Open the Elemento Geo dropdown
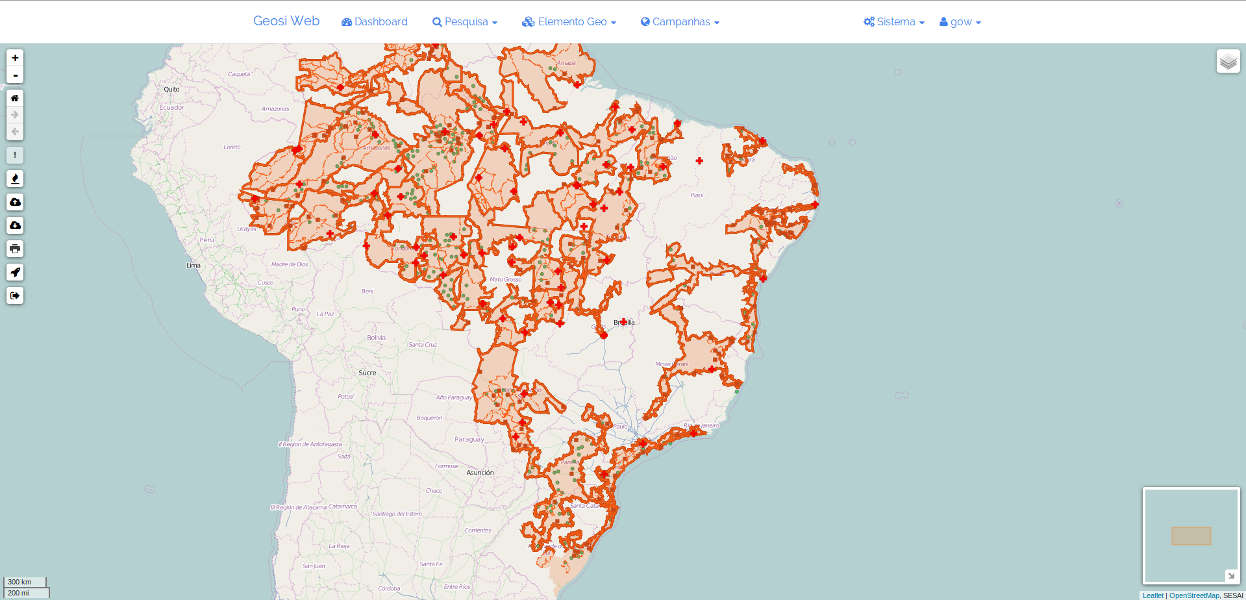The height and width of the screenshot is (600, 1246). coord(568,21)
